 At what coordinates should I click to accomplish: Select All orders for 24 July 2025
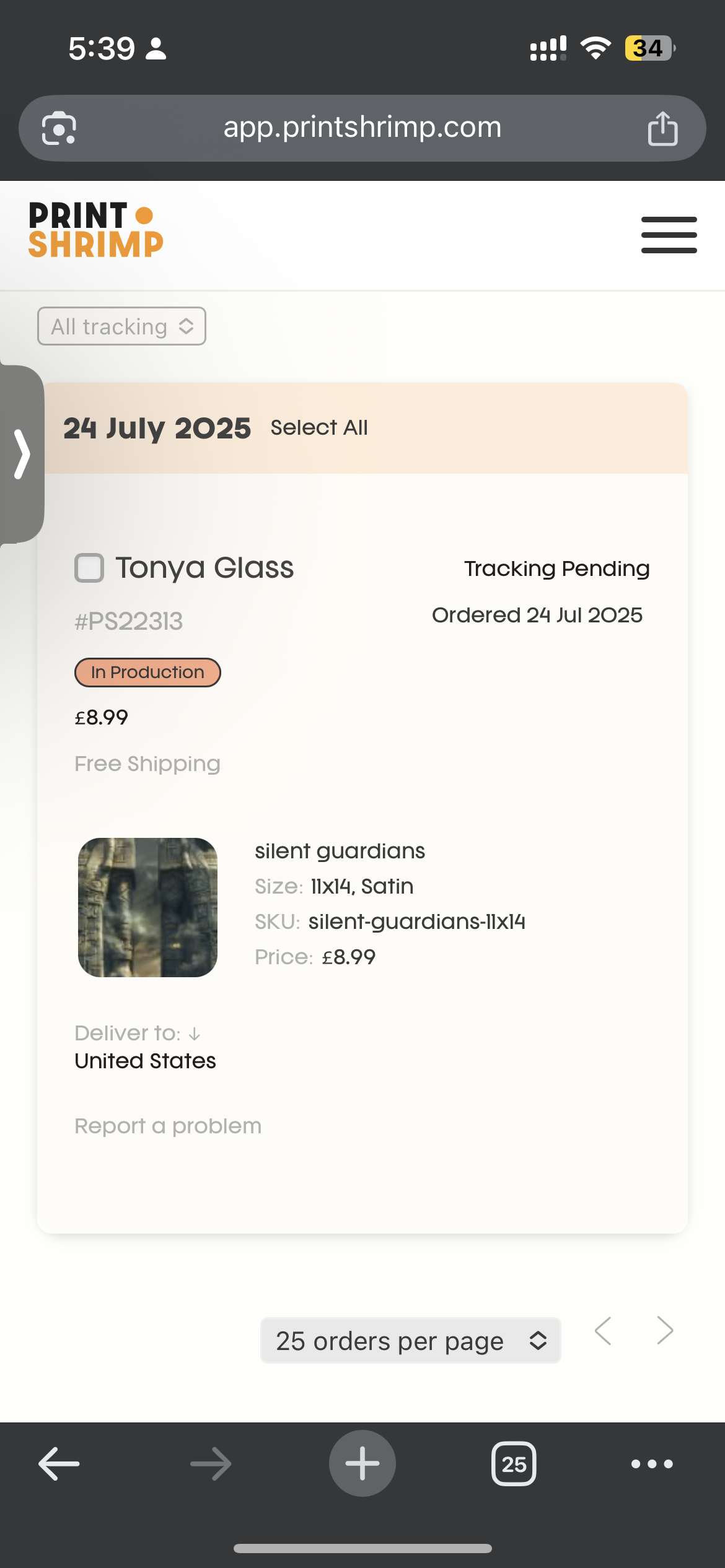coord(319,427)
